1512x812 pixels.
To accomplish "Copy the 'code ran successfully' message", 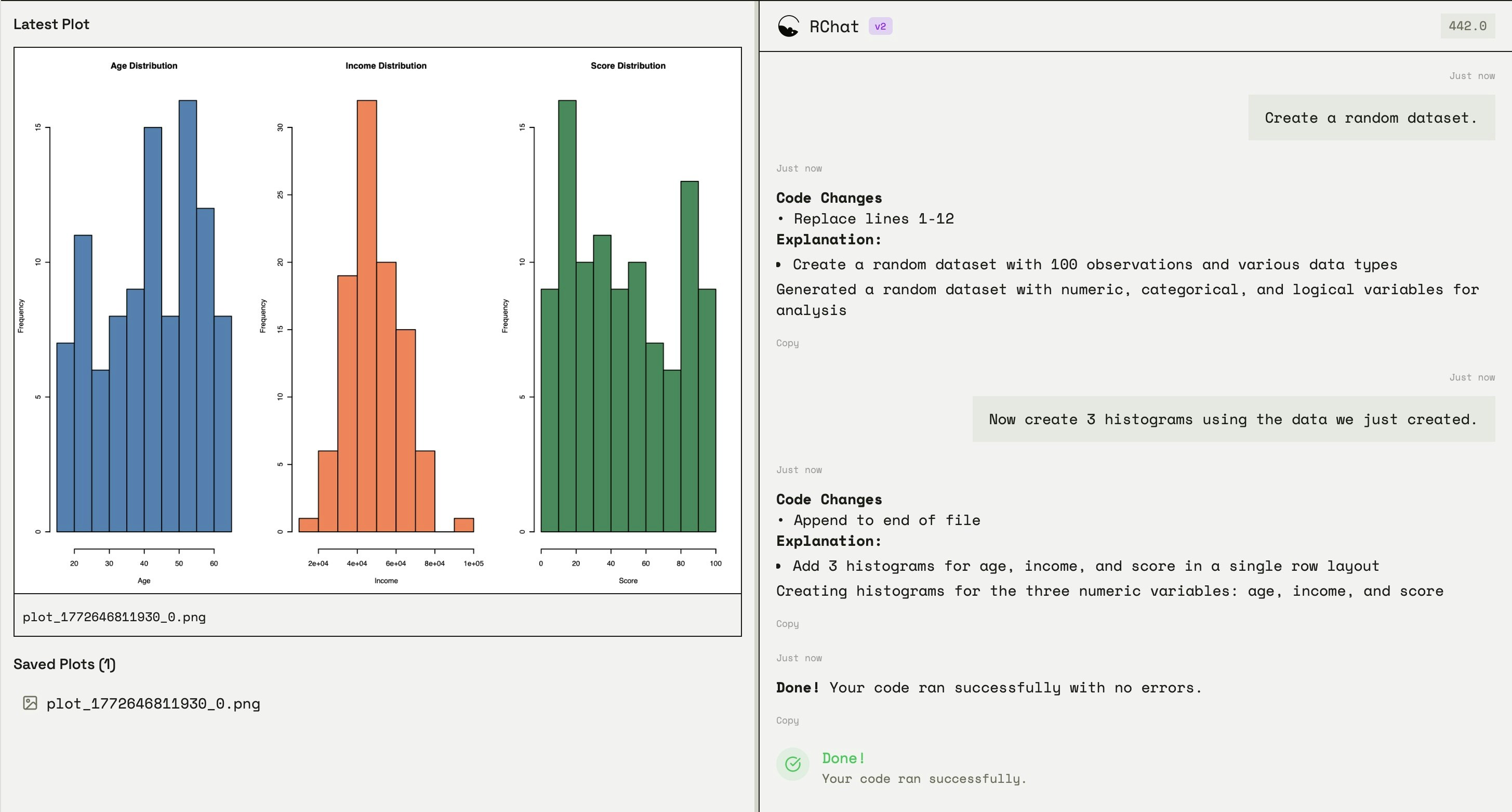I will click(787, 721).
